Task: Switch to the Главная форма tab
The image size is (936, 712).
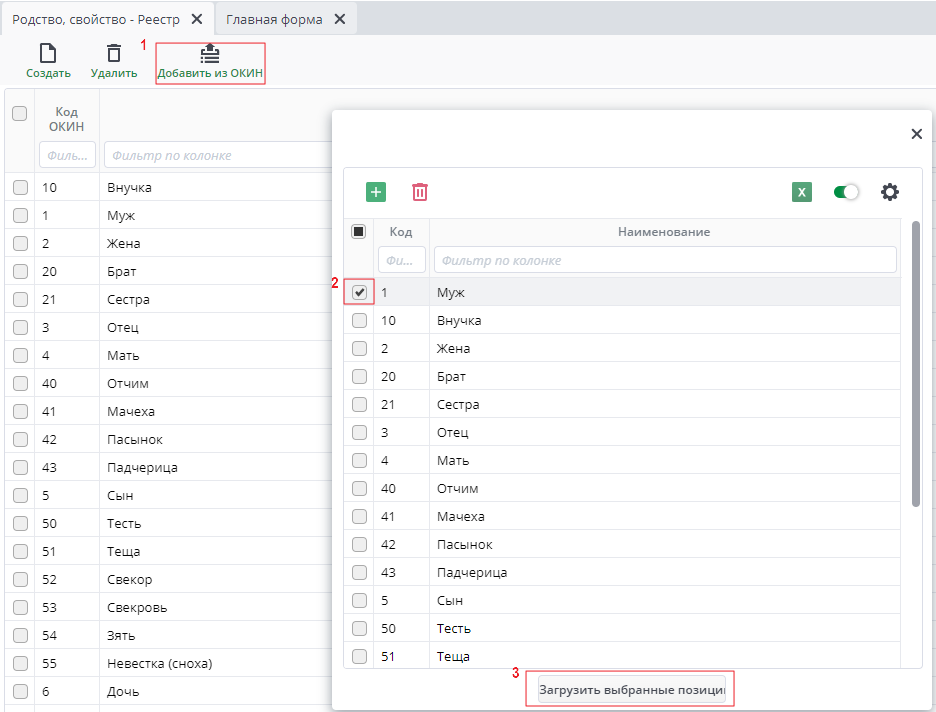Action: point(274,19)
